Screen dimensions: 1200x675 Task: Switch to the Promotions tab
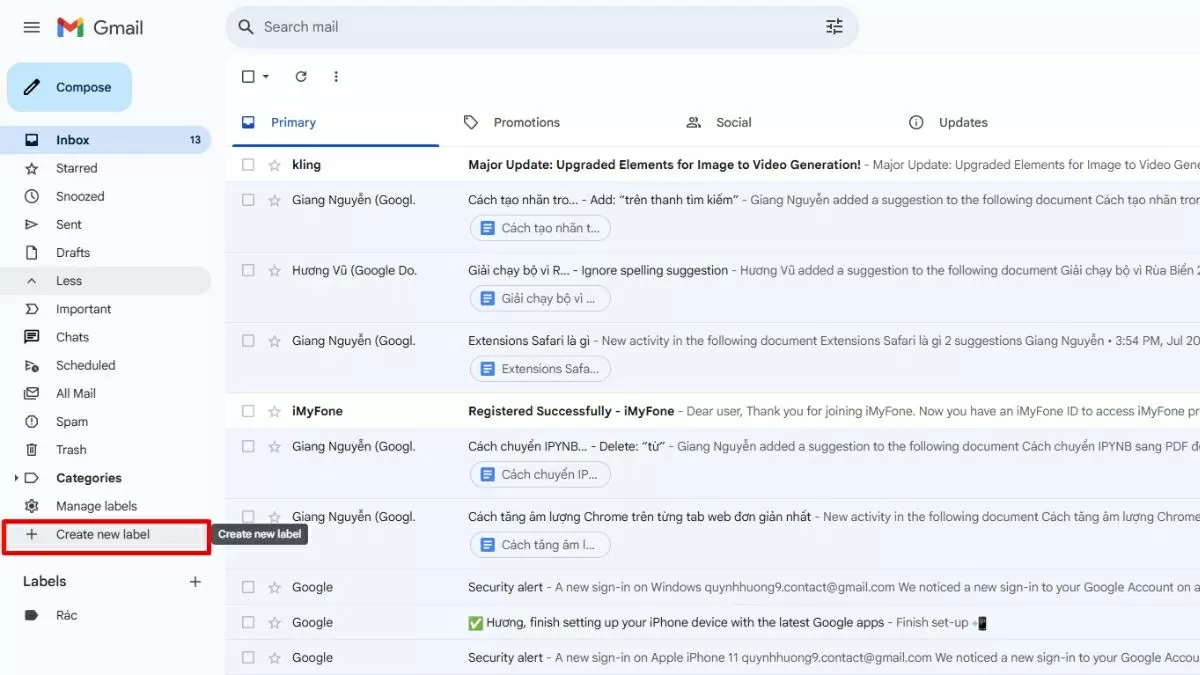[526, 123]
